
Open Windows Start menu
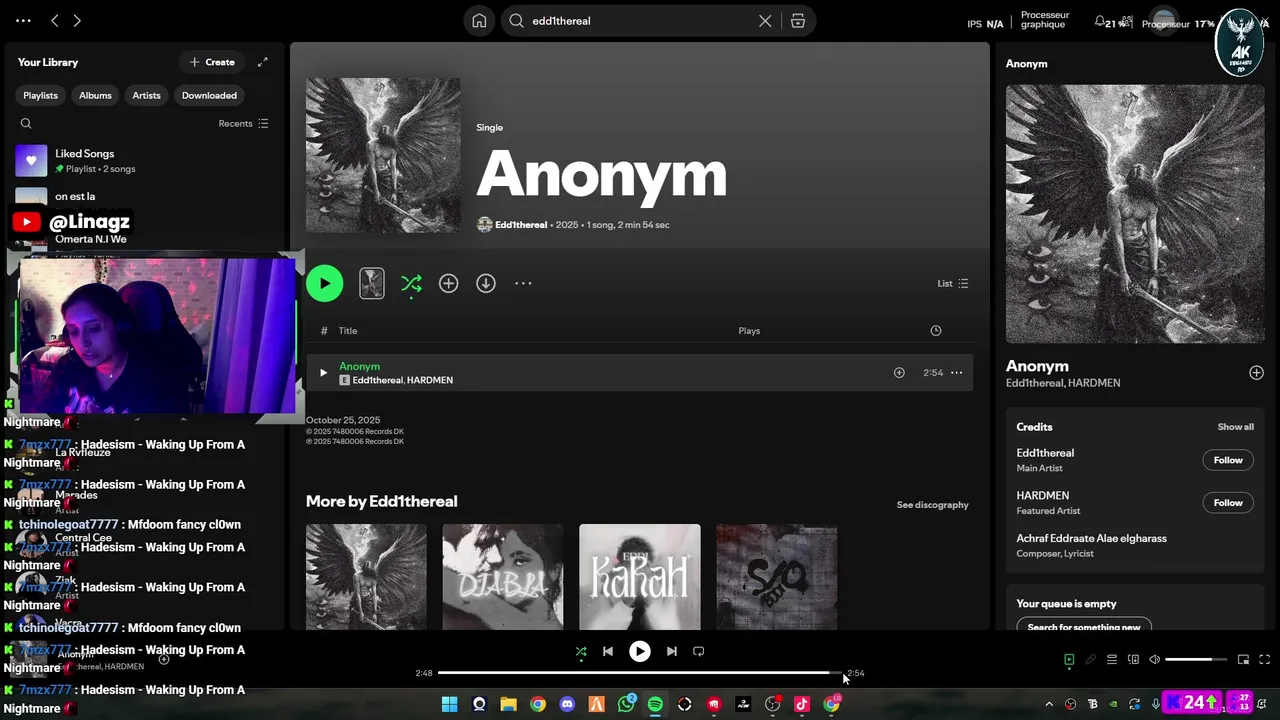click(x=449, y=704)
